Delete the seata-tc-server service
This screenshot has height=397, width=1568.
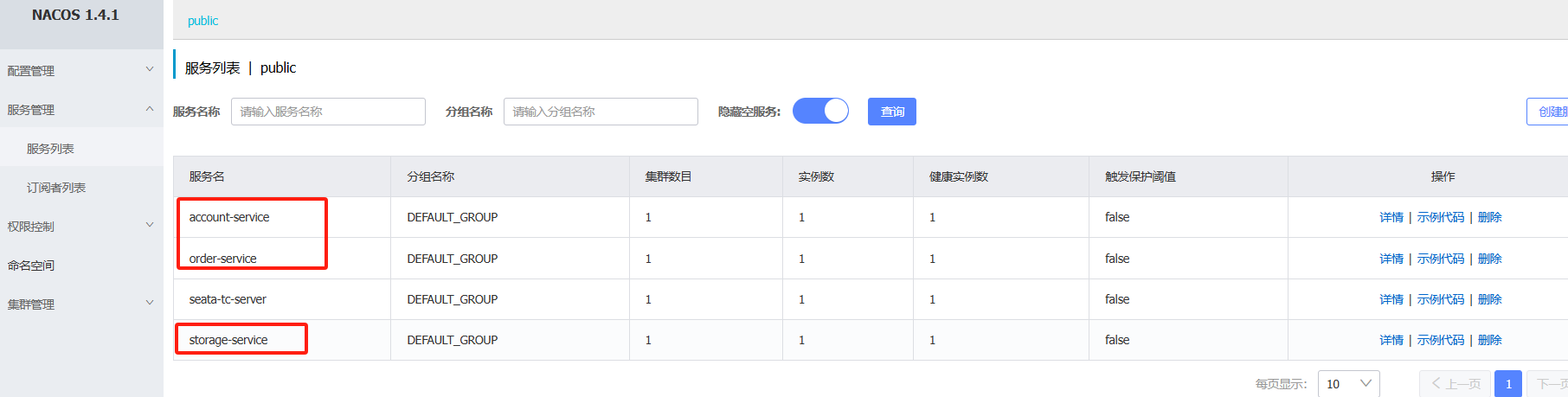[1489, 299]
